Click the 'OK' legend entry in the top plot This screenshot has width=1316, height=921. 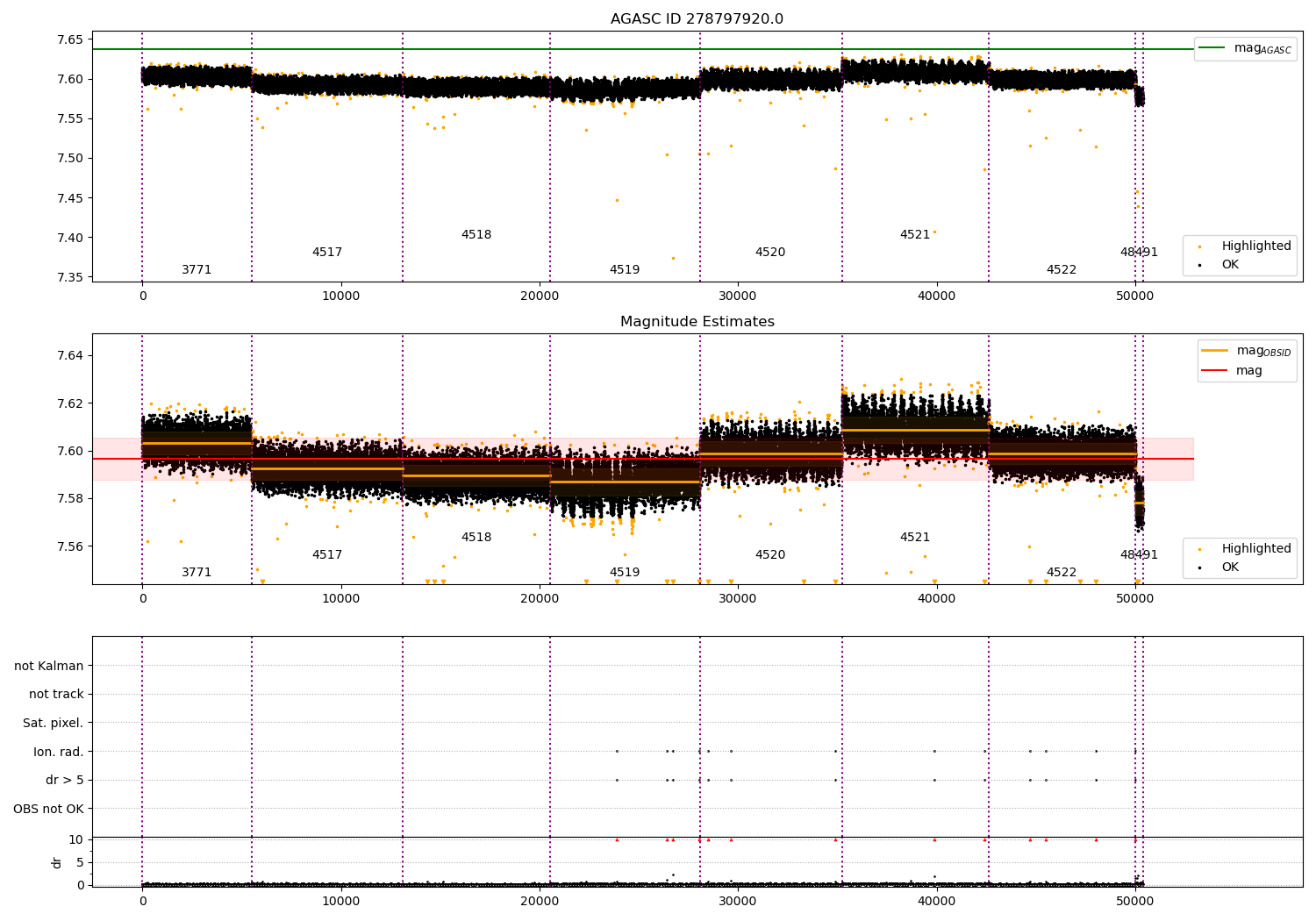pos(1219,264)
